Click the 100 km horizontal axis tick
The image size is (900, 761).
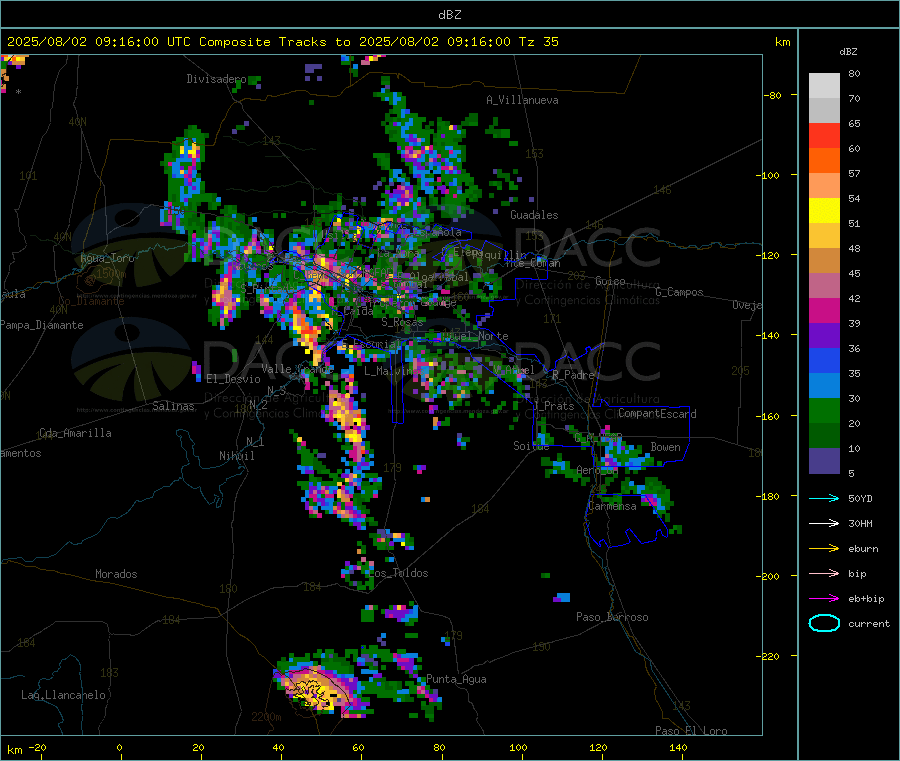tap(518, 747)
